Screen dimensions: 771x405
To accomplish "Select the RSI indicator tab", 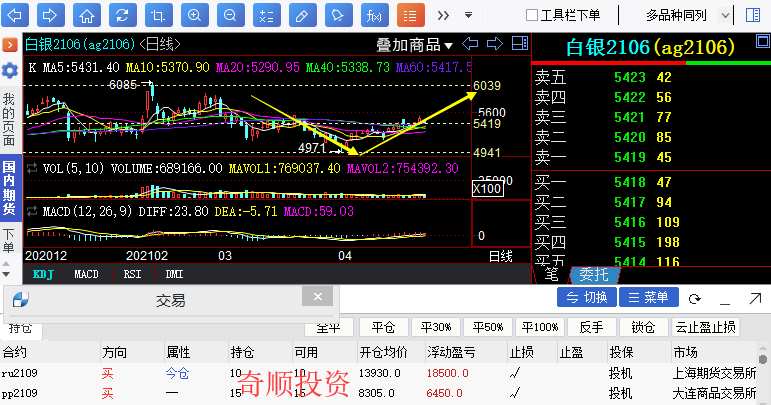I will point(132,274).
